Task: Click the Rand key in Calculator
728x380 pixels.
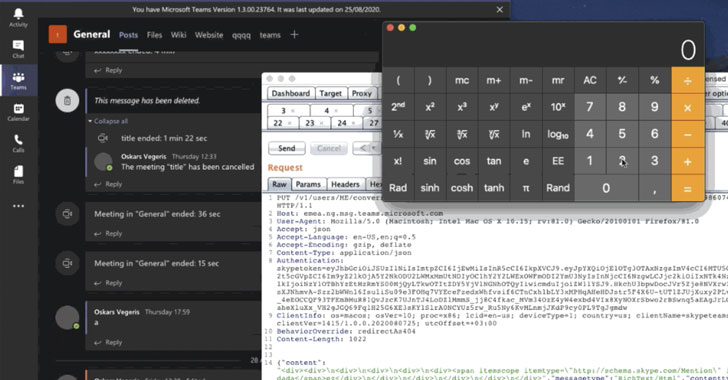Action: tap(558, 188)
